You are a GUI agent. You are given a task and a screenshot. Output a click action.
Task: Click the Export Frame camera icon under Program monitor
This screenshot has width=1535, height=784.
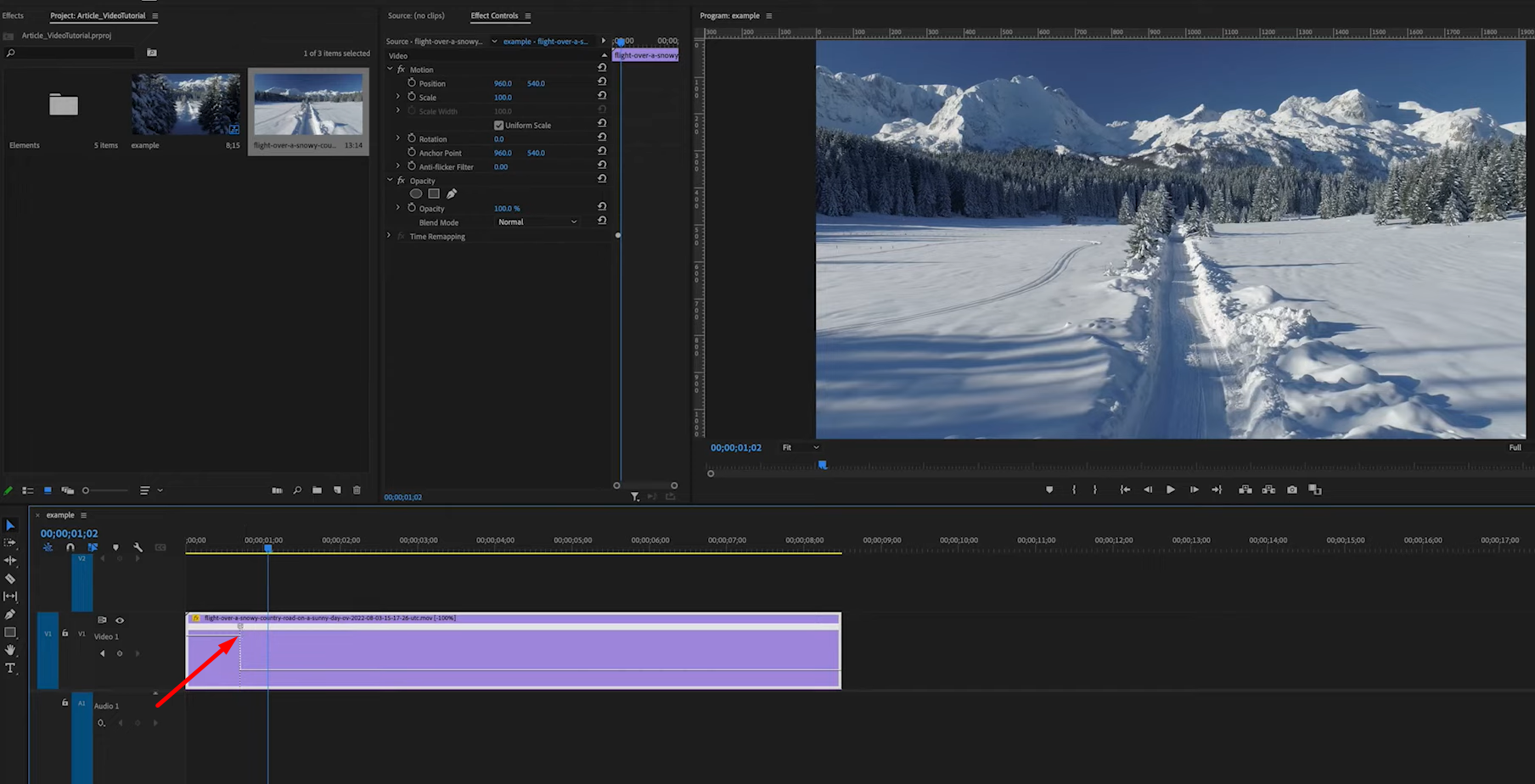coord(1292,490)
